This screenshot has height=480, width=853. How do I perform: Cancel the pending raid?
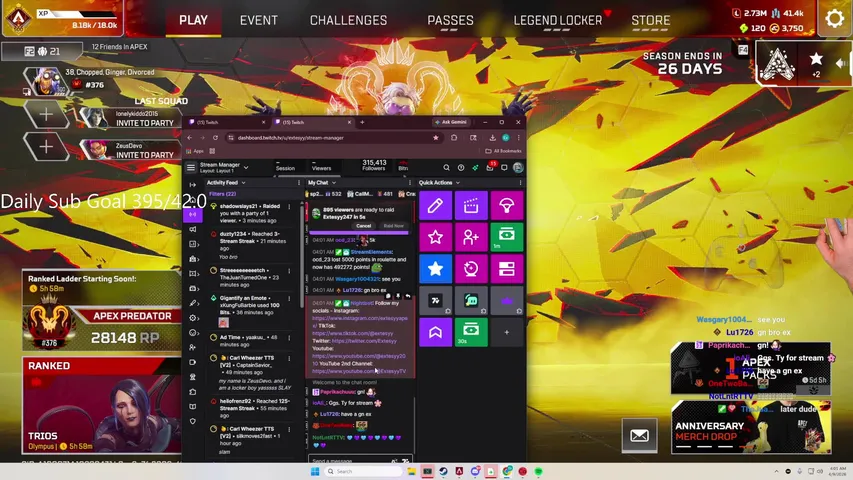363,226
